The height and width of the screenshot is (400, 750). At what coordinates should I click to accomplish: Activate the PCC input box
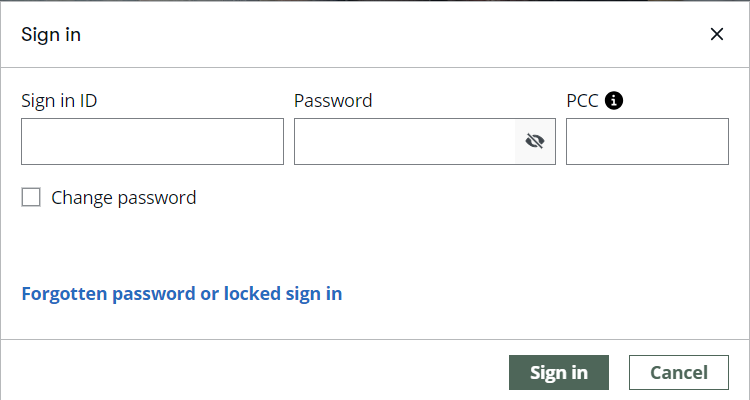point(647,141)
